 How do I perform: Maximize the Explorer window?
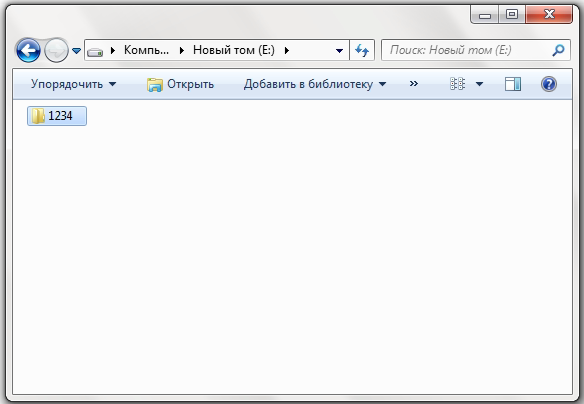pyautogui.click(x=512, y=15)
